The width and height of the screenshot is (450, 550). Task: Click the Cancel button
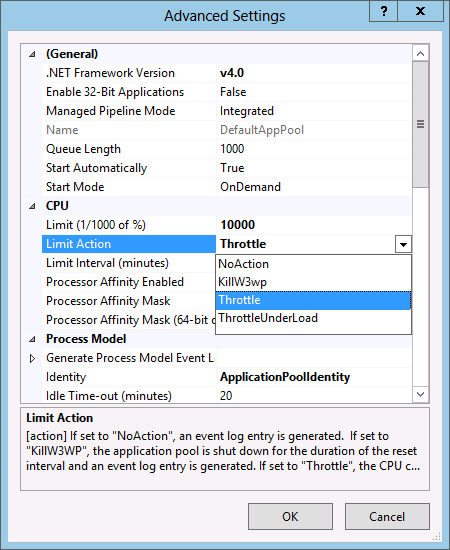coord(387,516)
